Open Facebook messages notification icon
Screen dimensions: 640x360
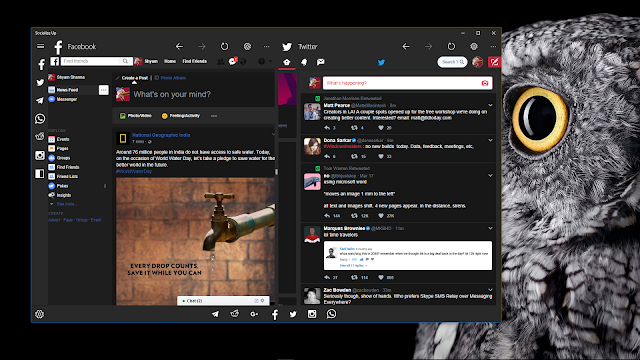[x=233, y=62]
